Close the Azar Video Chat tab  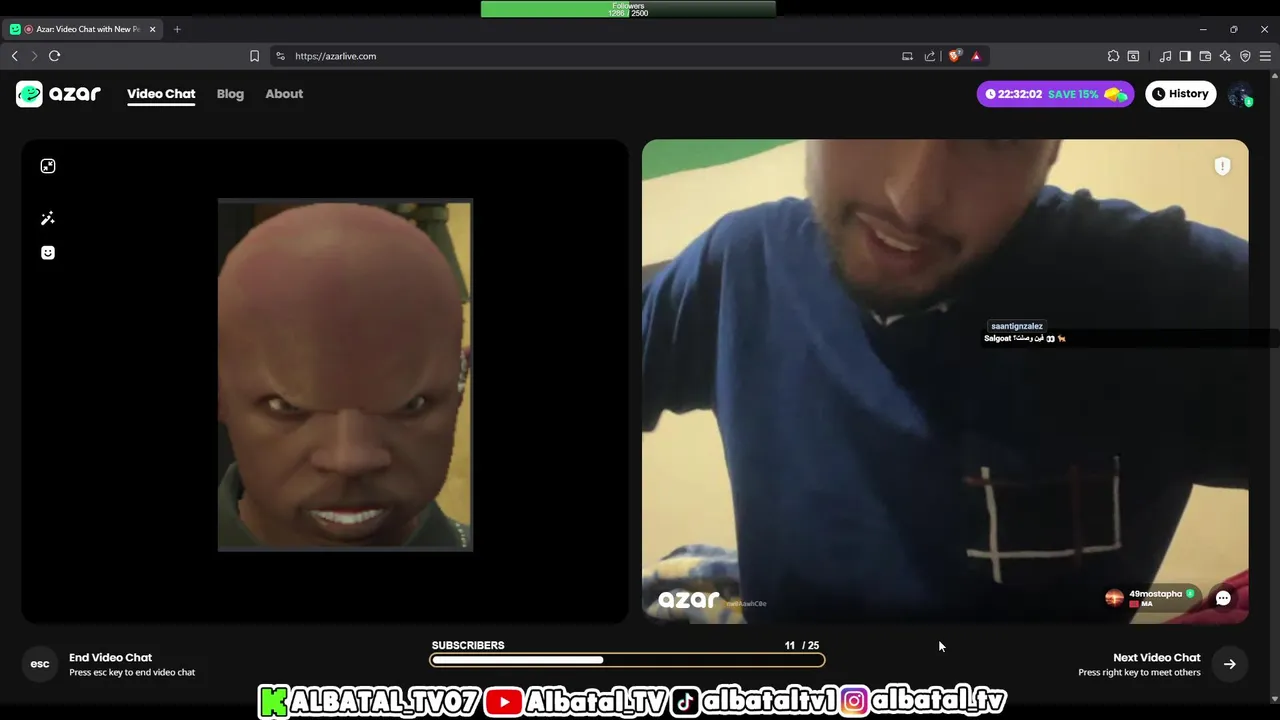click(153, 29)
